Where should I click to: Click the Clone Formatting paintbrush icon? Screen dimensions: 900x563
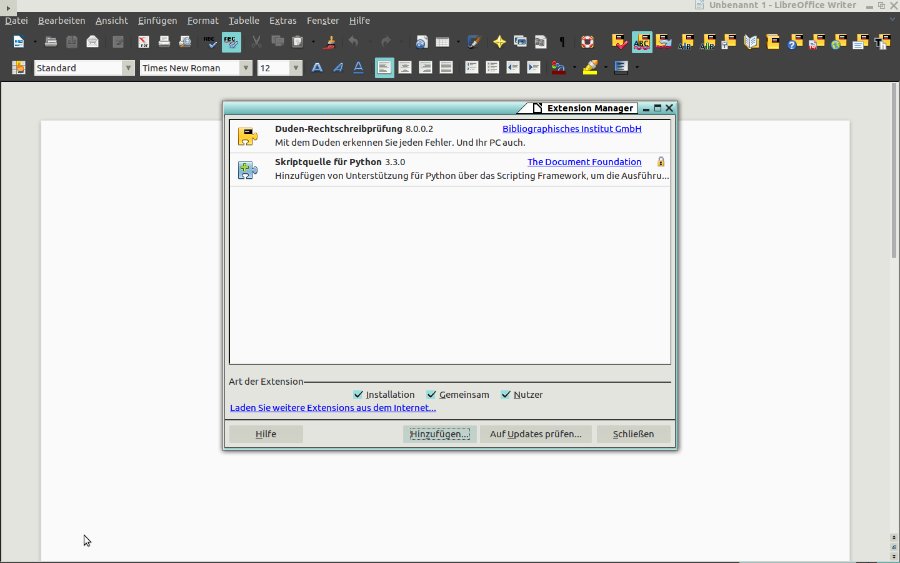point(331,42)
